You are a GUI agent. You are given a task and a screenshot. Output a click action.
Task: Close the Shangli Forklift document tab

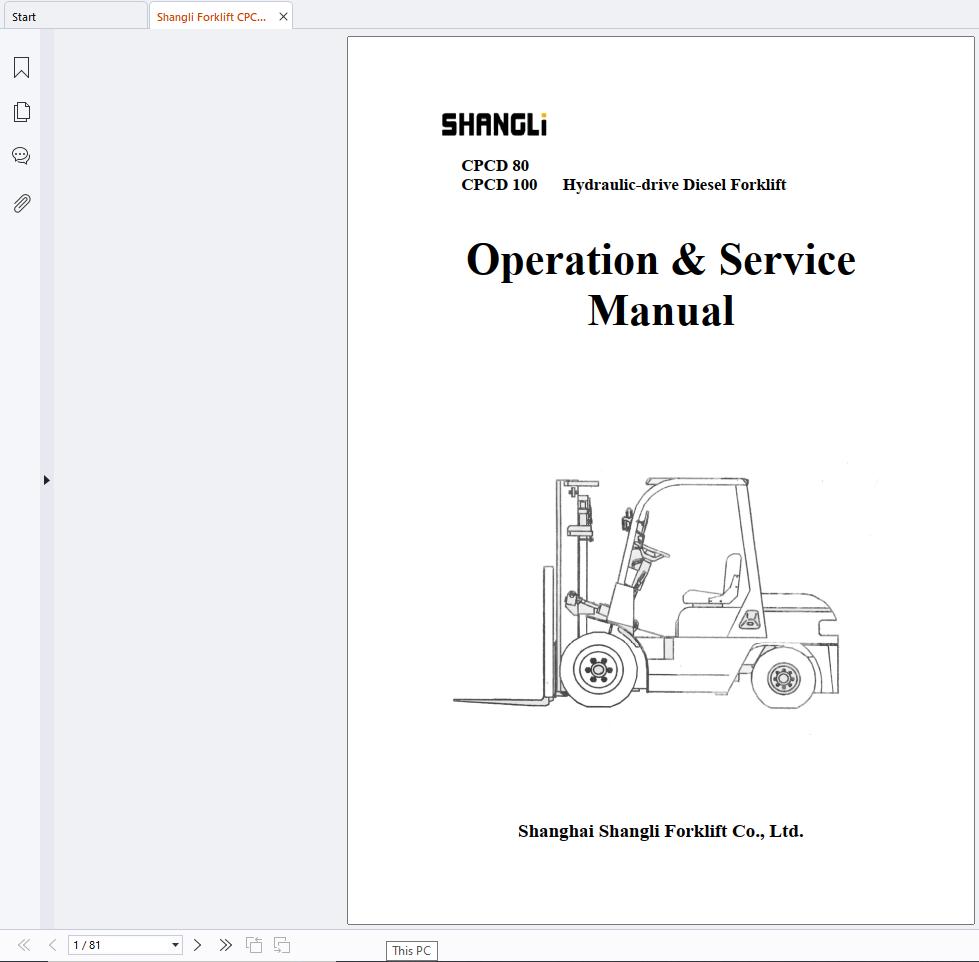pos(283,17)
